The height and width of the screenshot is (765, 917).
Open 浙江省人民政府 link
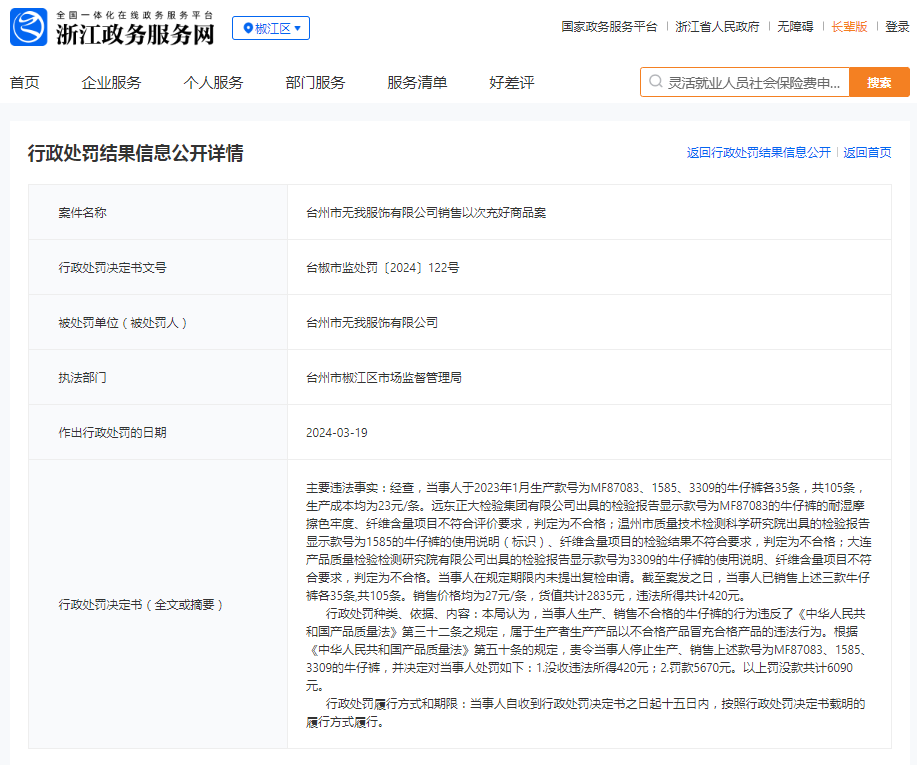(717, 27)
